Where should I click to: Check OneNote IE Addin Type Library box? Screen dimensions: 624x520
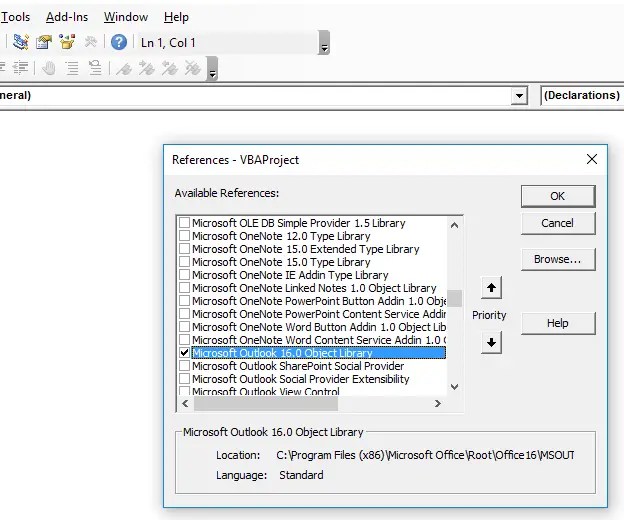184,275
